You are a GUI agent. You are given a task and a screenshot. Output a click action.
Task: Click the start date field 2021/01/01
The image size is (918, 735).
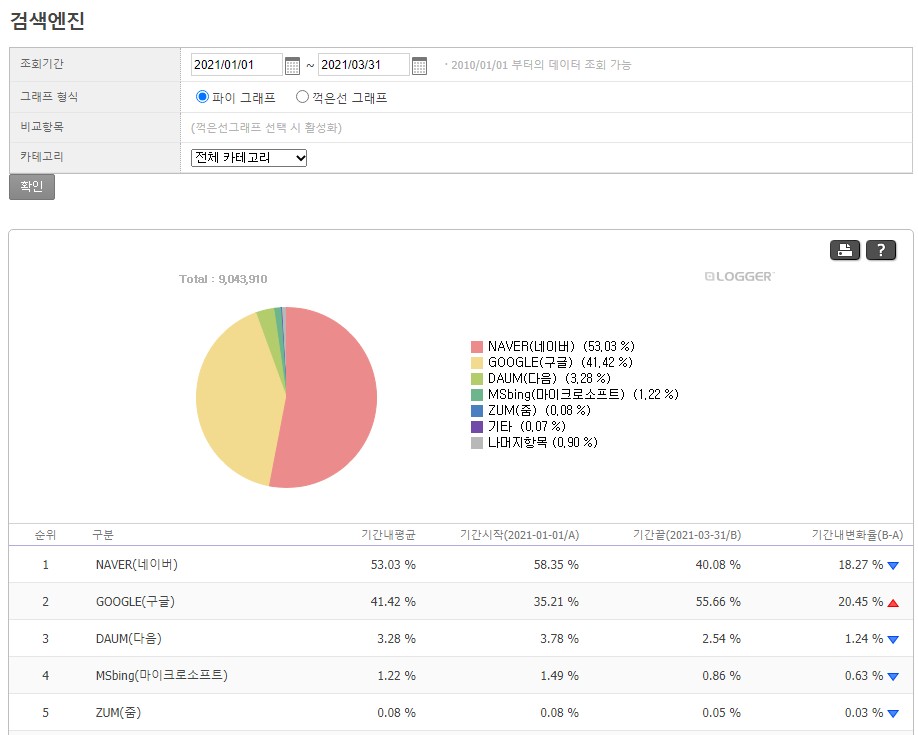[237, 64]
